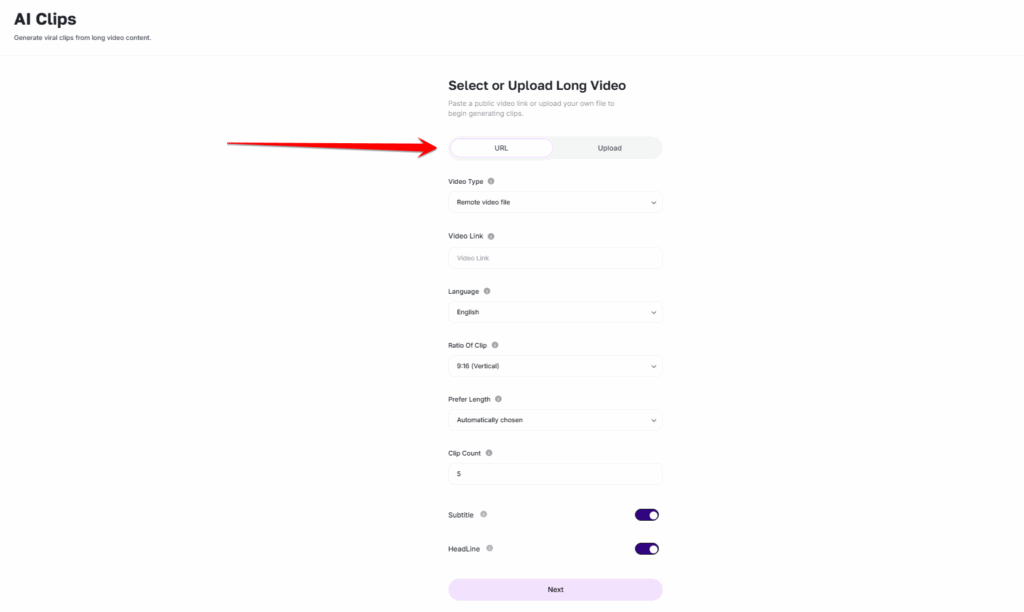Click the Subtitle info icon
The image size is (1024, 612).
(483, 514)
